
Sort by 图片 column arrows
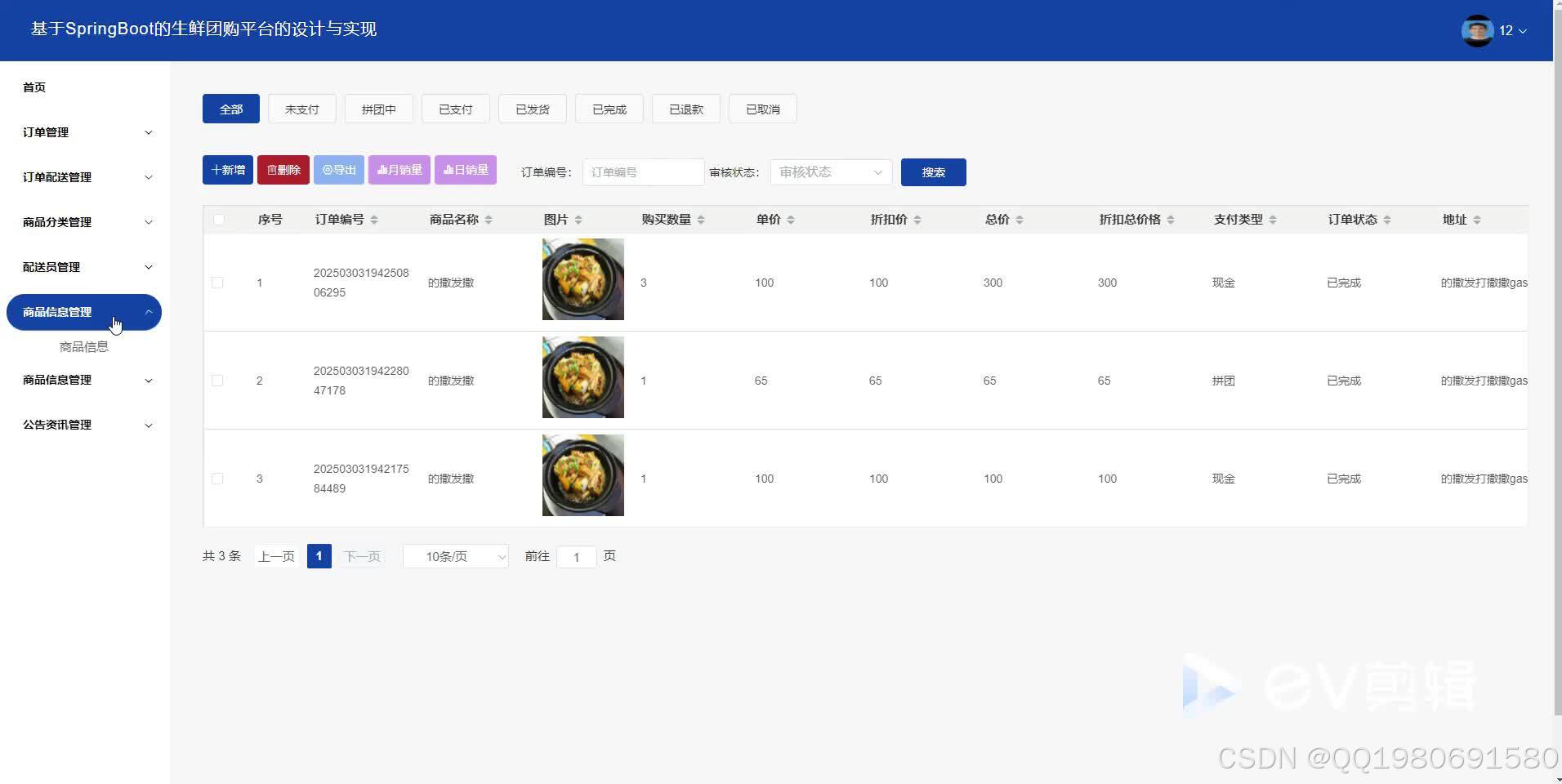coord(578,220)
